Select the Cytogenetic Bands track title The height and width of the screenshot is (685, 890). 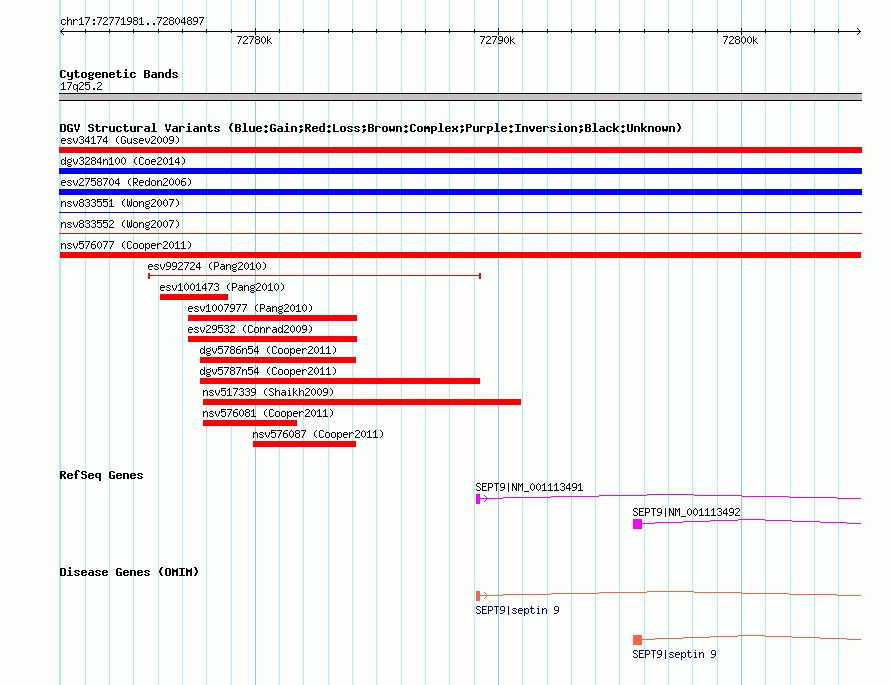tap(119, 74)
